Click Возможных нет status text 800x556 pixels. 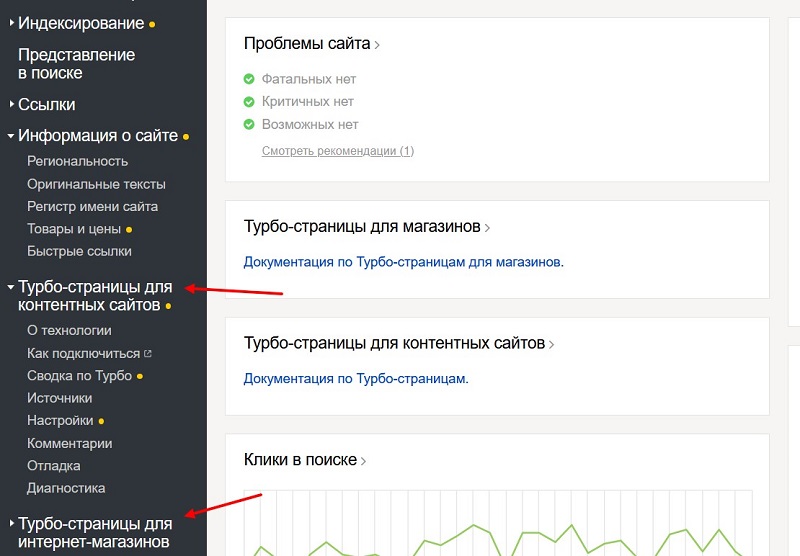pyautogui.click(x=310, y=124)
